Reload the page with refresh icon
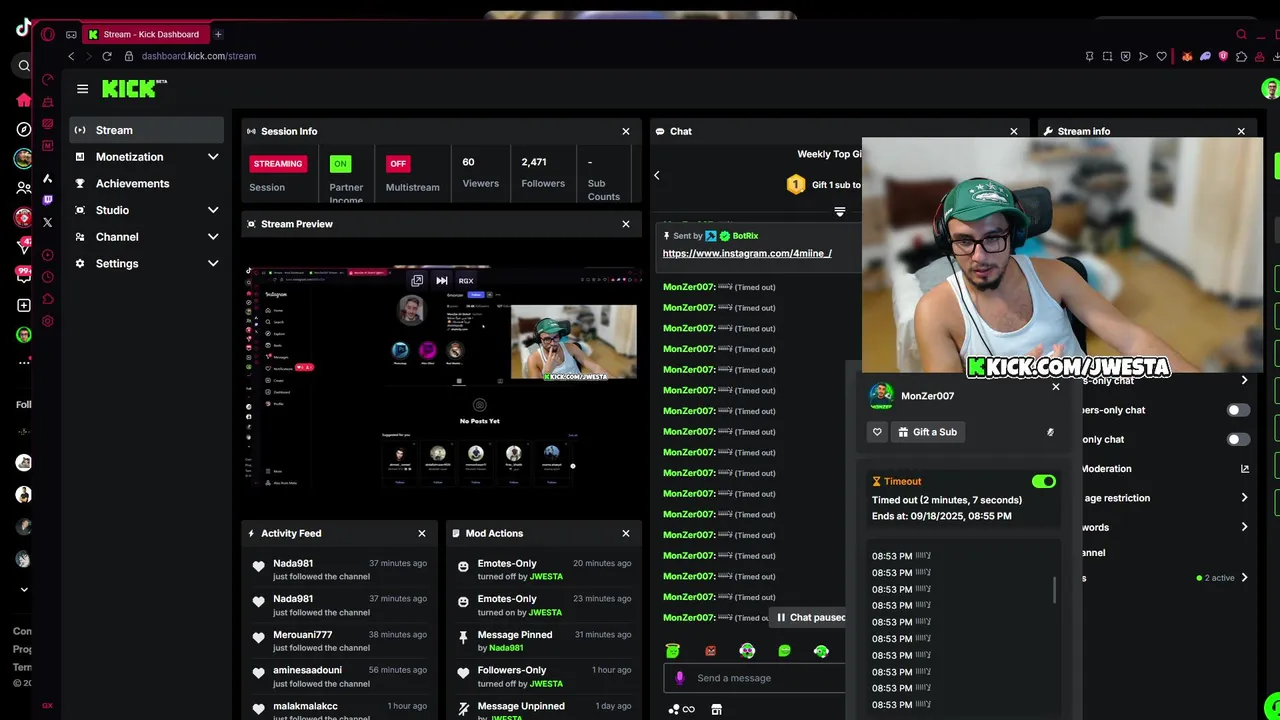Viewport: 1280px width, 720px height. [x=107, y=56]
